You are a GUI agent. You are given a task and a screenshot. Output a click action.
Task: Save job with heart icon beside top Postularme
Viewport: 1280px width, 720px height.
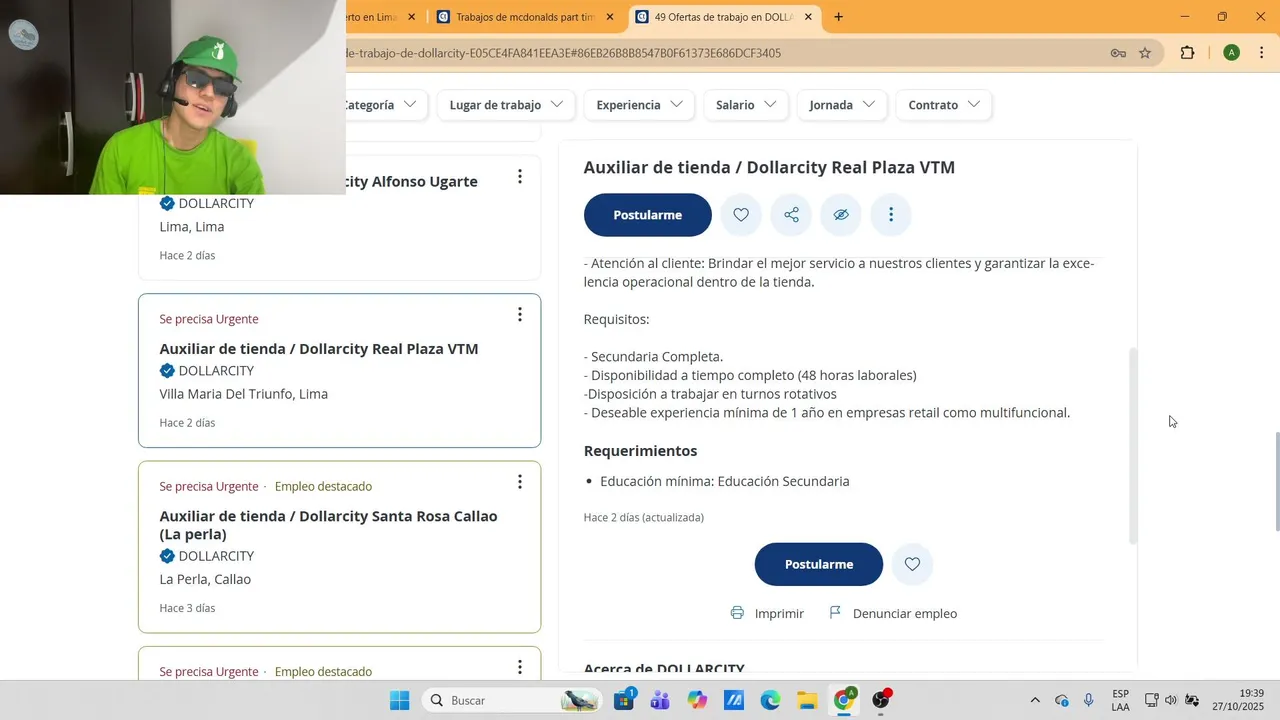tap(741, 215)
